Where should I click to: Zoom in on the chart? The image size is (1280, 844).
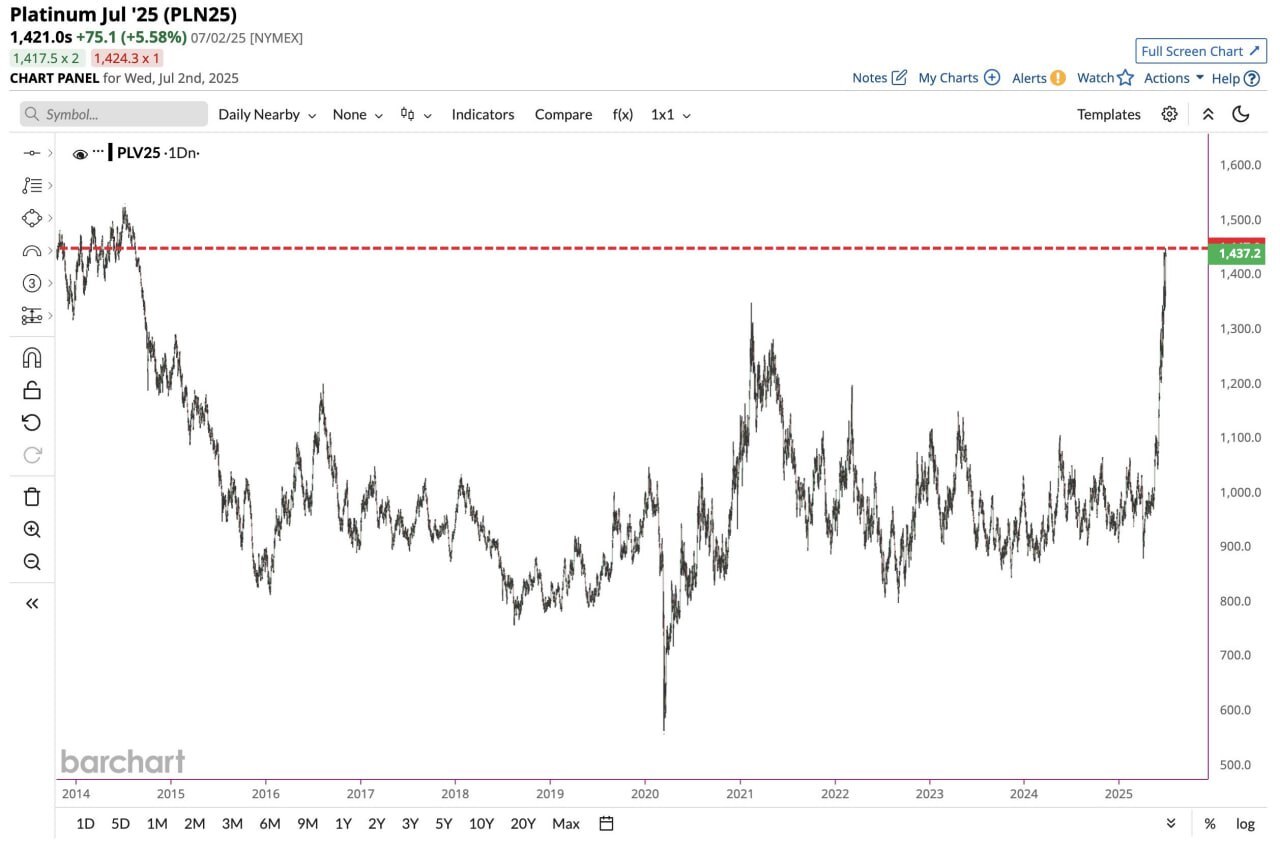(x=31, y=530)
